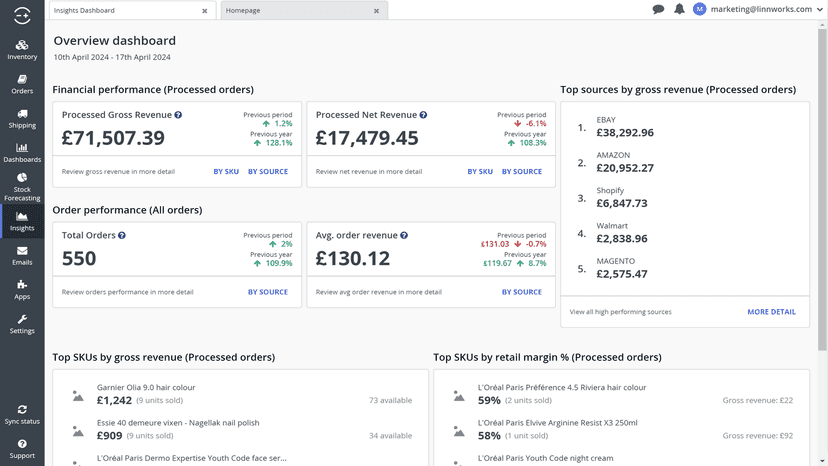Click the vertical page scrollbar

coord(822,189)
